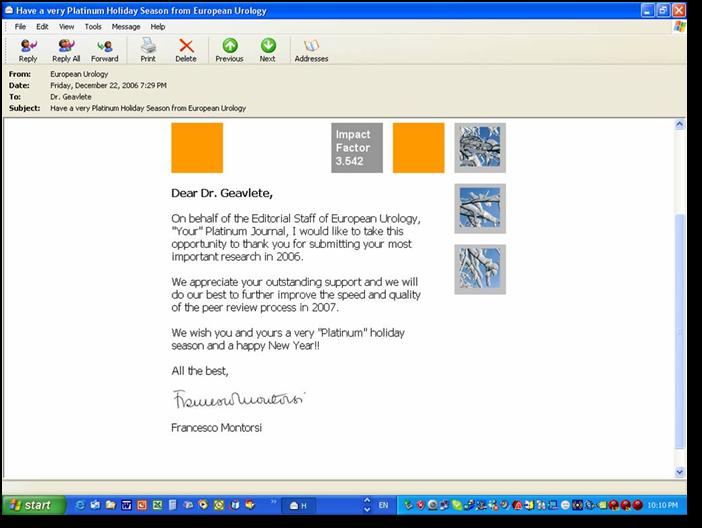The image size is (702, 528).
Task: Click scroll up arrow of message
Action: (x=680, y=124)
